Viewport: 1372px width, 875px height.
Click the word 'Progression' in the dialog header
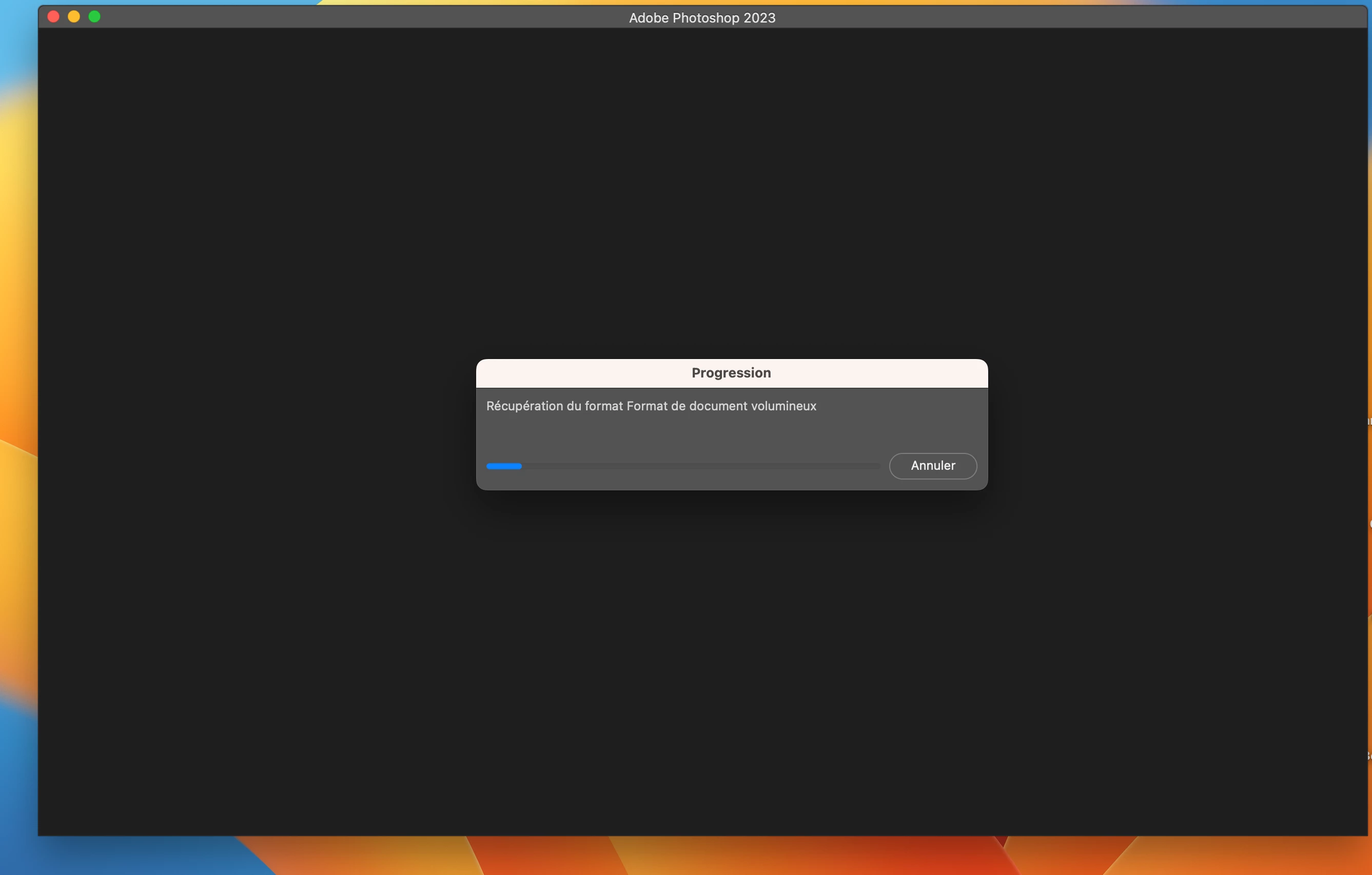click(731, 373)
